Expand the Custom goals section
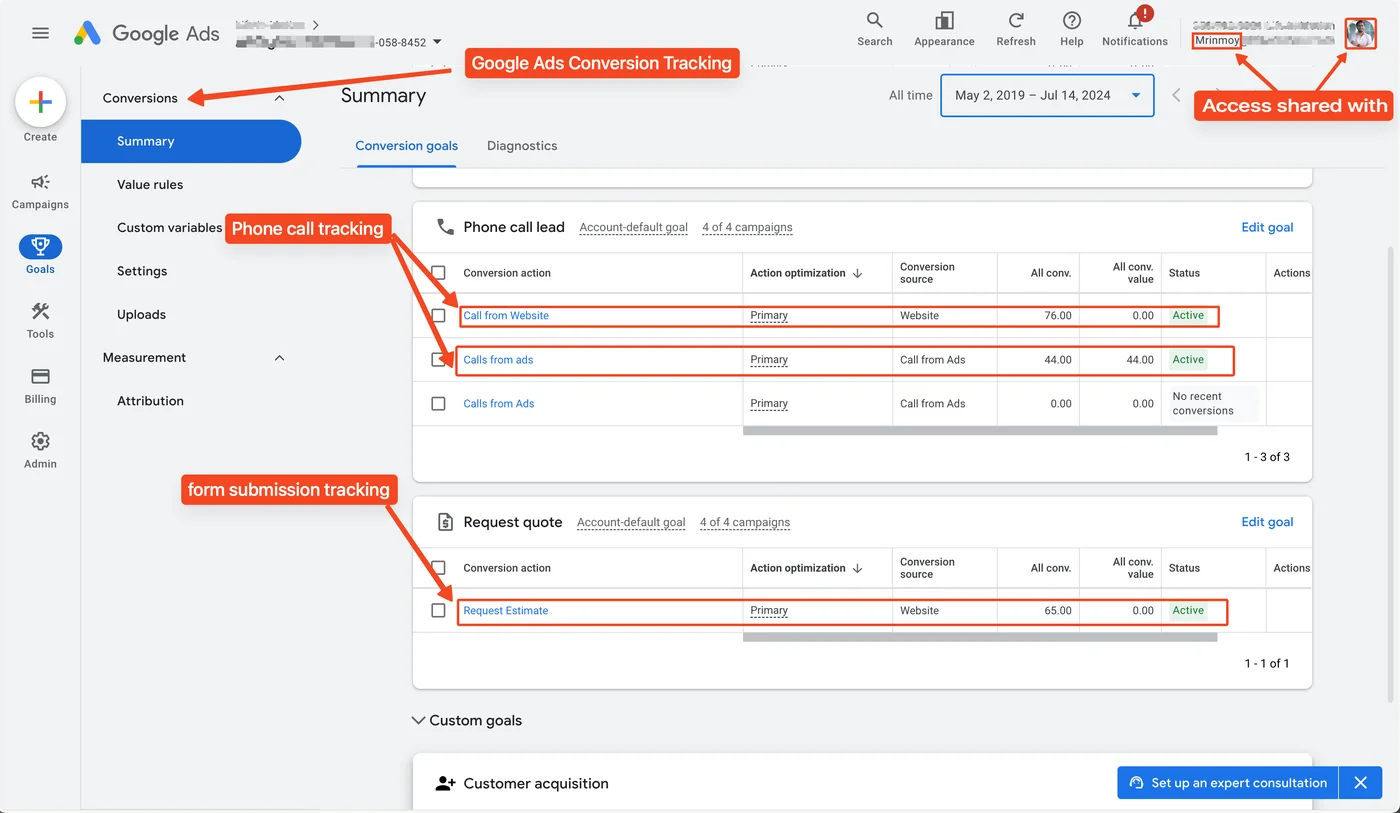1400x813 pixels. tap(418, 720)
